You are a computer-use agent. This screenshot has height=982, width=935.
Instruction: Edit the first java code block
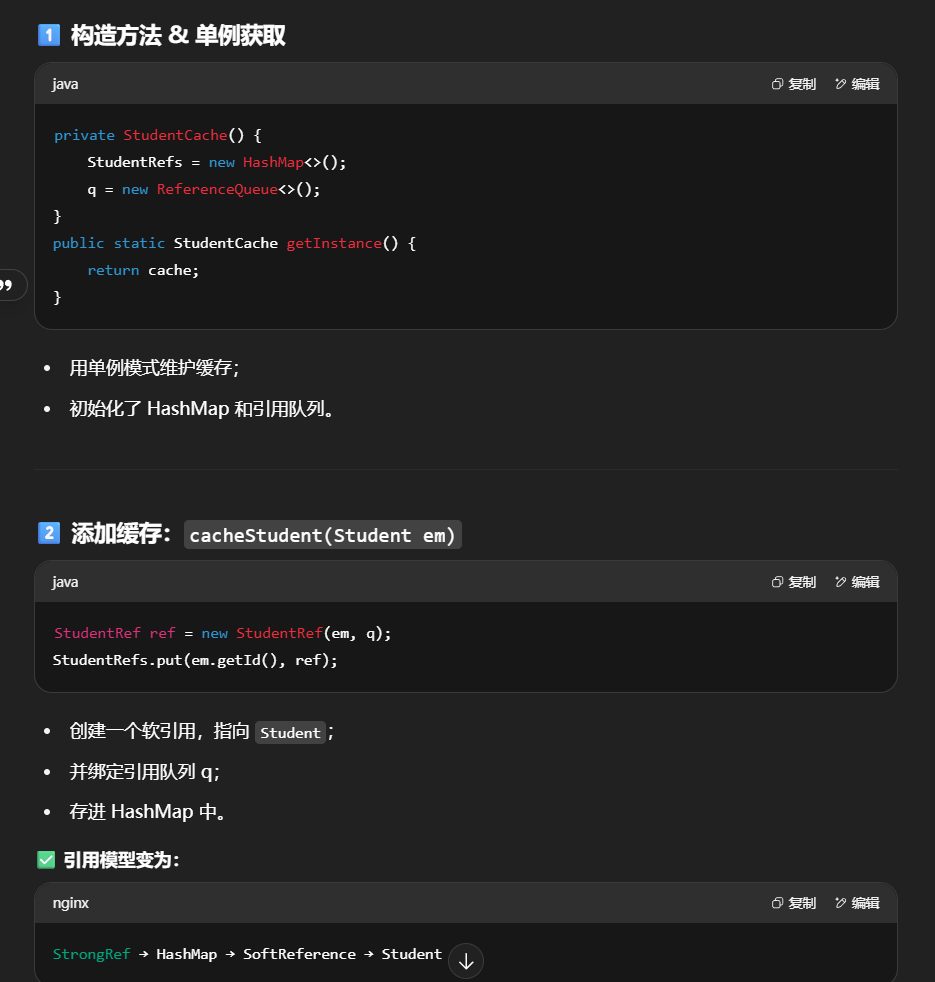pos(857,84)
